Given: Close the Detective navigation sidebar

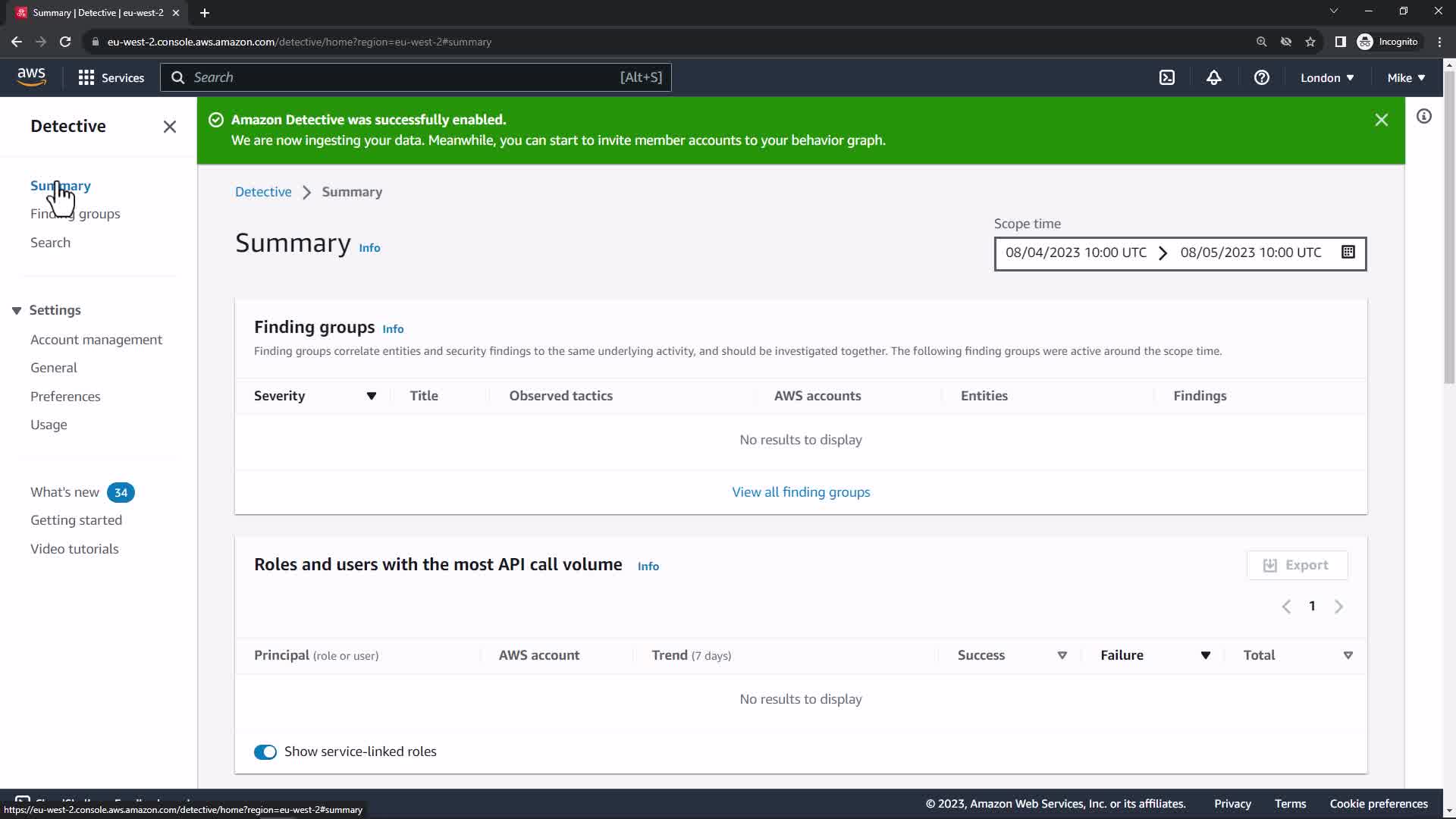Looking at the screenshot, I should (x=170, y=127).
